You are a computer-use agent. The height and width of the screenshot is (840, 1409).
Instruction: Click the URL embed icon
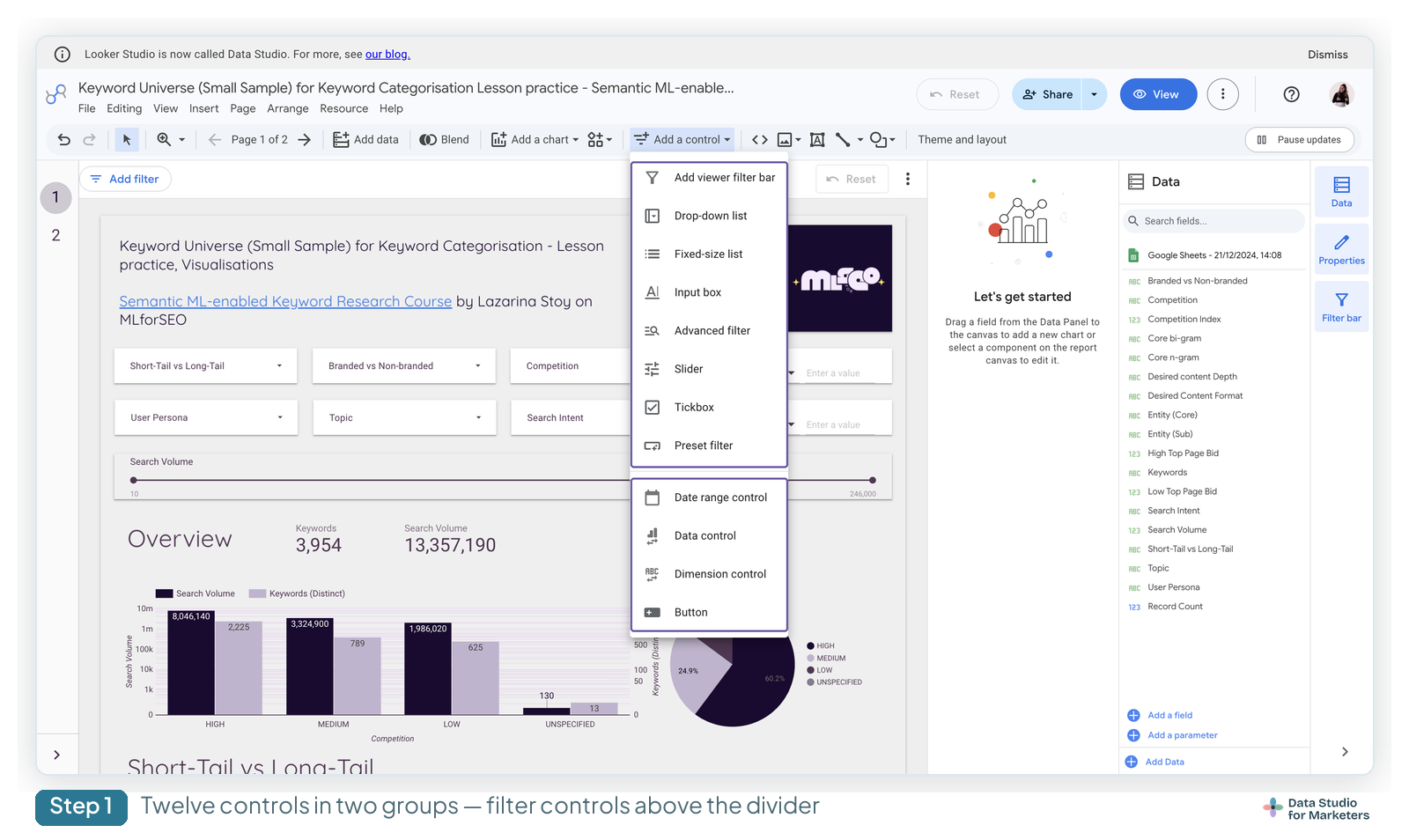click(760, 139)
